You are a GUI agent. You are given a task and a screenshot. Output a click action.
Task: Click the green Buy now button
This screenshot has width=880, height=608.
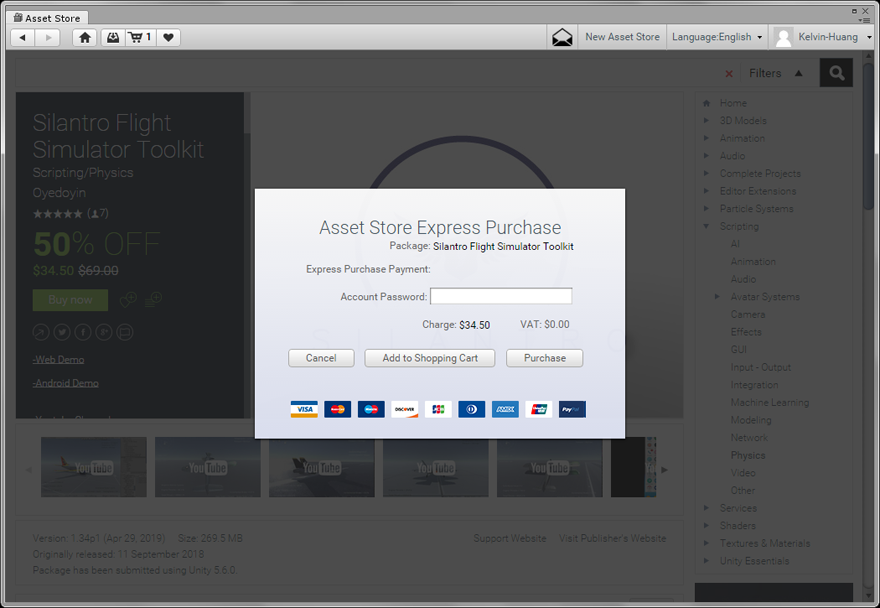[70, 300]
